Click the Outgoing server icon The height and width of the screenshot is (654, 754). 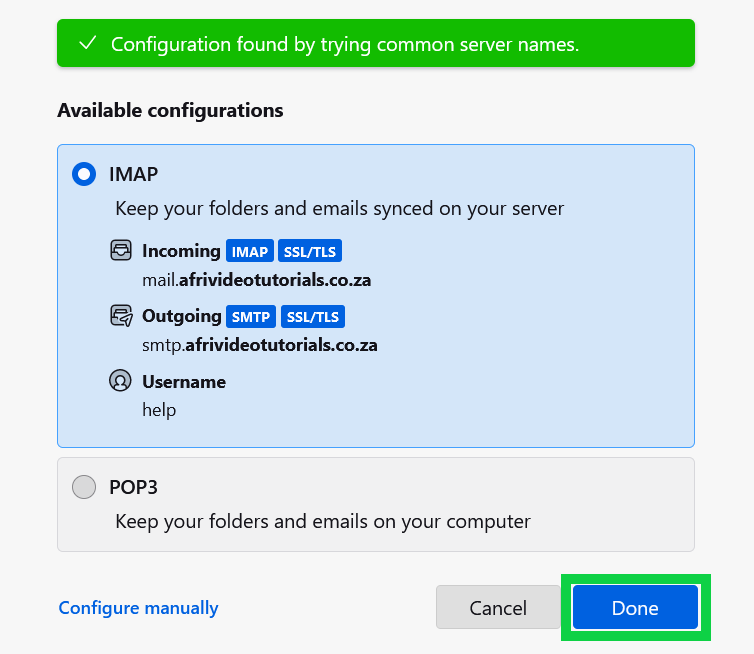(121, 316)
